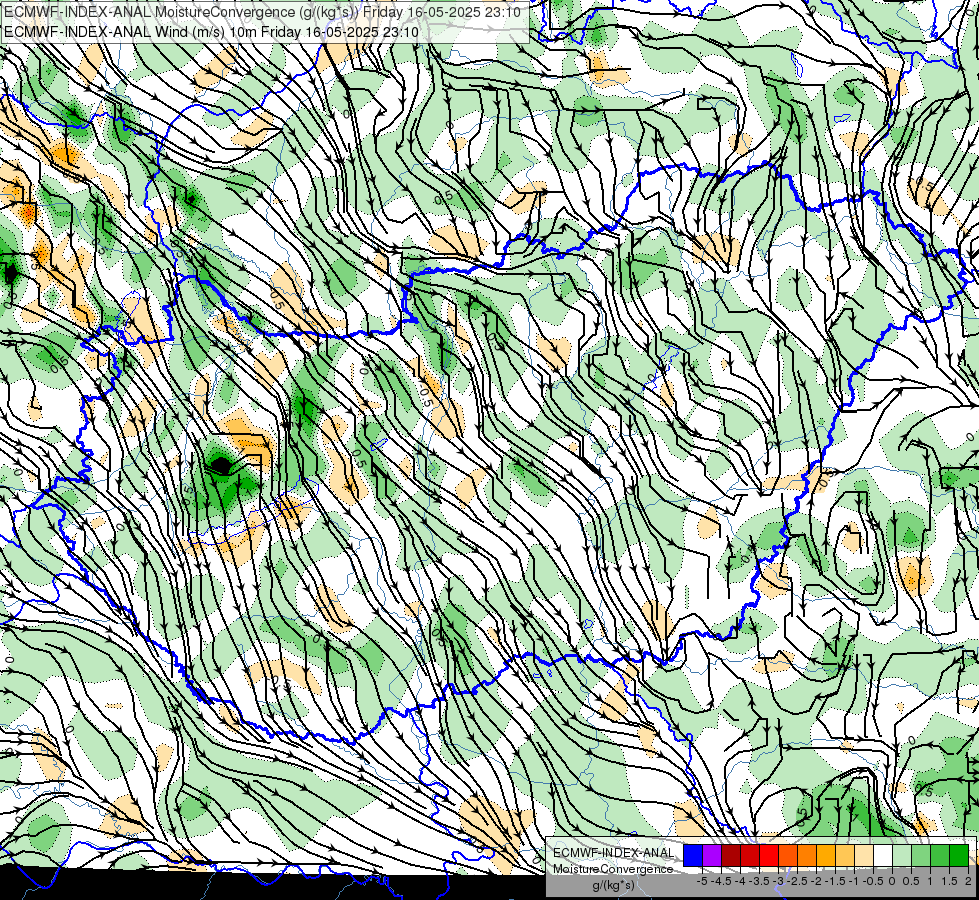Screen dimensions: 979x900
Task: Click the dark red swatch between -4.5 and -4
Action: [x=731, y=855]
